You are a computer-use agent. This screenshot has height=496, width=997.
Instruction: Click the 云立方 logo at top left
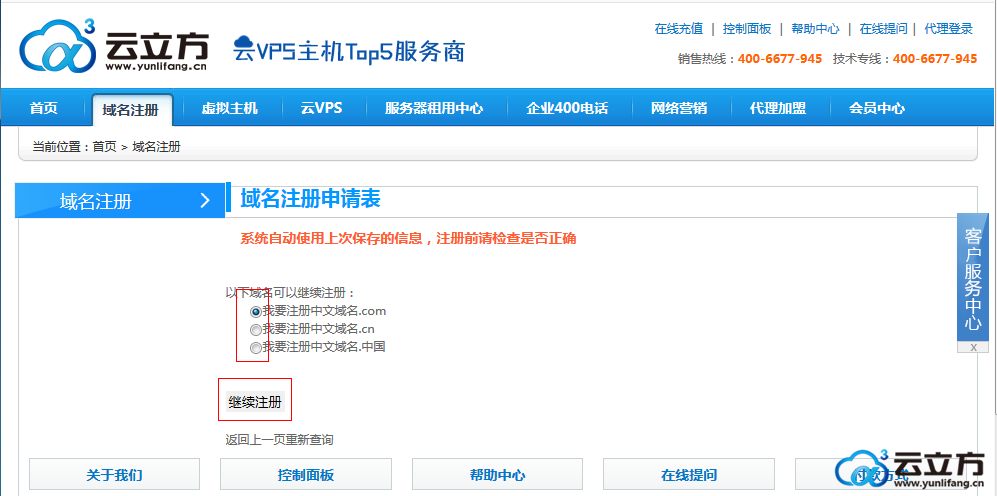point(113,49)
